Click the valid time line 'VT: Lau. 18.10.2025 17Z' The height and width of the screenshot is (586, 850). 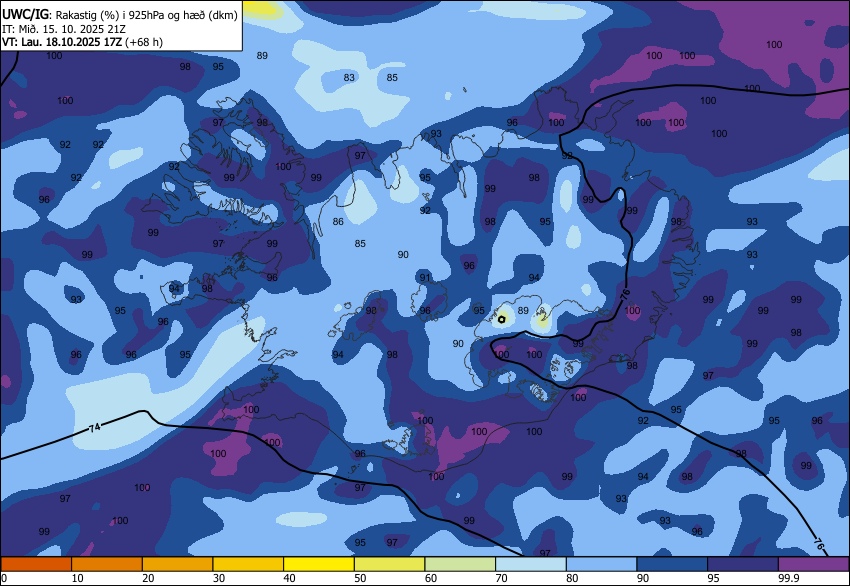62,42
